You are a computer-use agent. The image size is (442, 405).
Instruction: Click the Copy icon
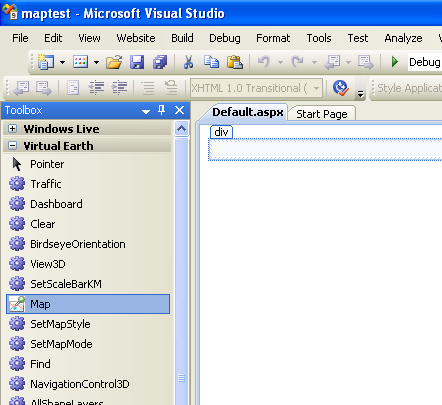coord(211,62)
